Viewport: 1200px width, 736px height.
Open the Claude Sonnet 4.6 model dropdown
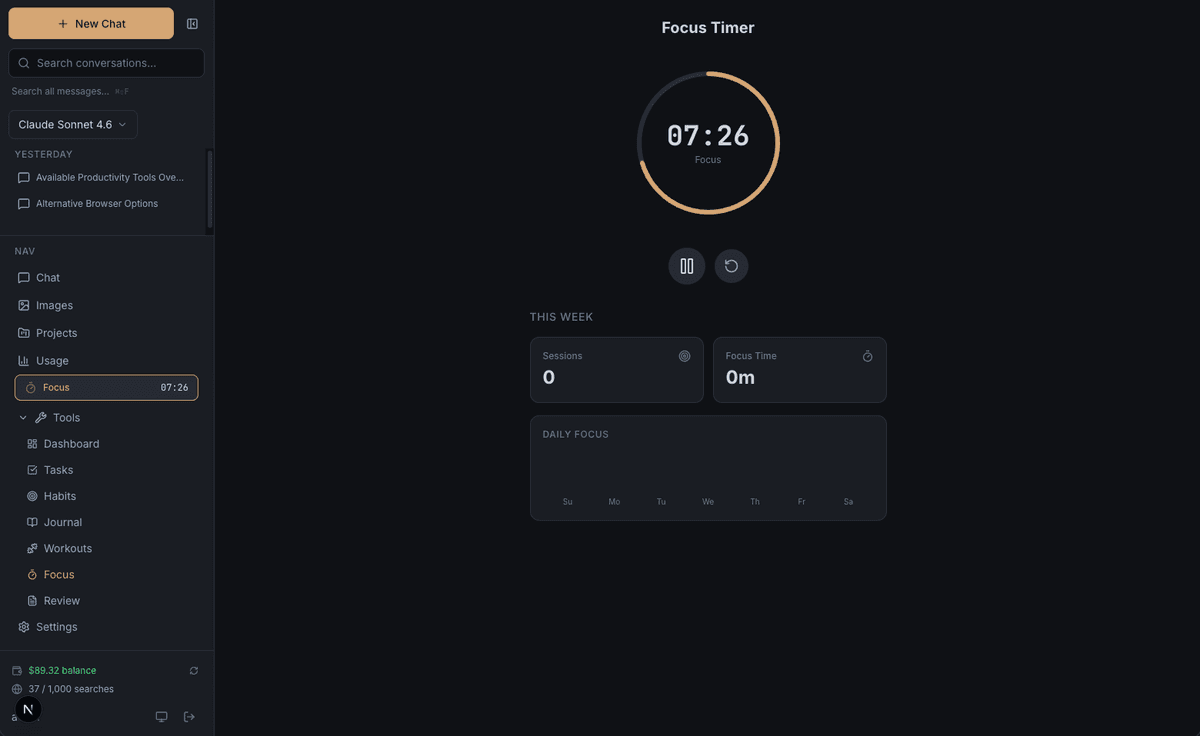point(72,124)
